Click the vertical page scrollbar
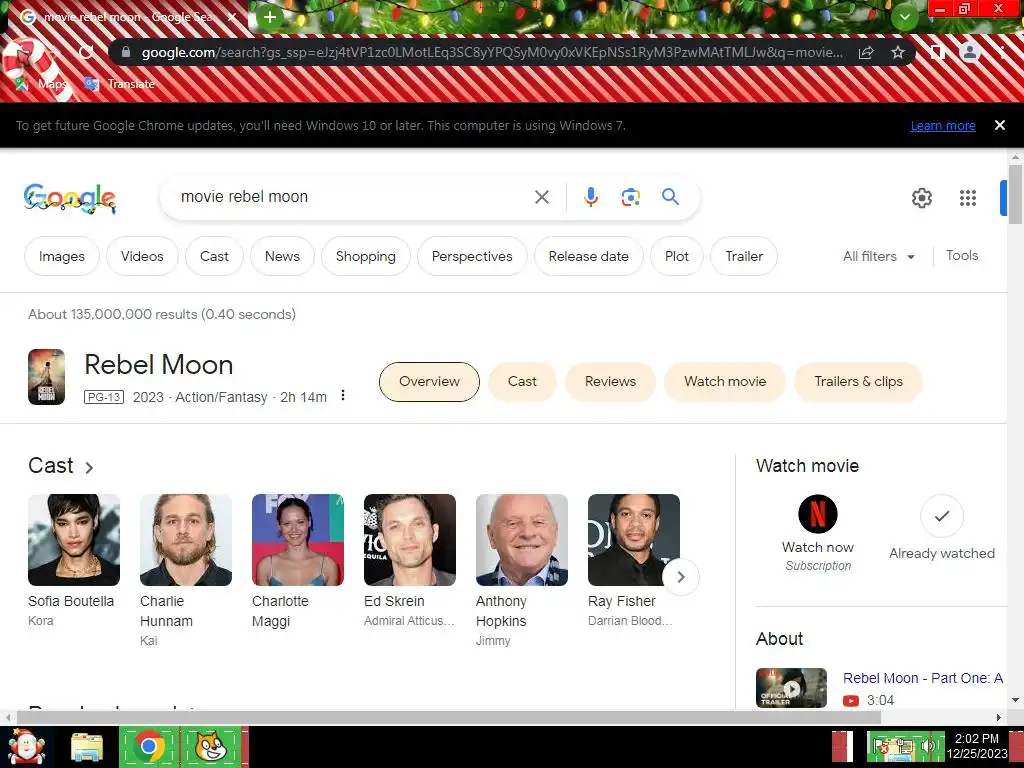This screenshot has height=768, width=1024. (x=1015, y=194)
